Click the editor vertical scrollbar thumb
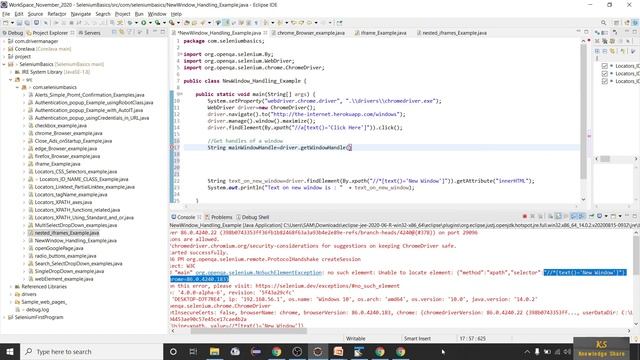Image resolution: width=640 pixels, height=360 pixels. click(583, 110)
